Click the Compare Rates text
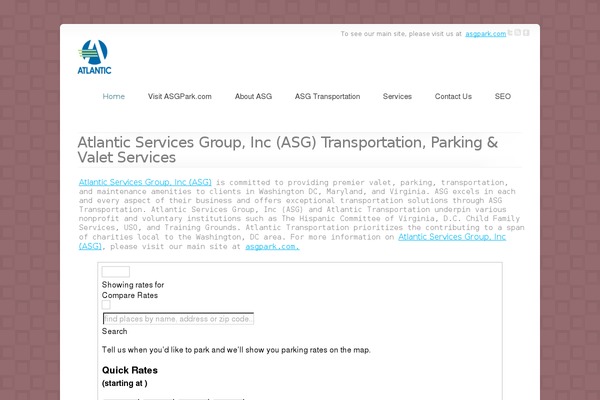 pos(130,295)
